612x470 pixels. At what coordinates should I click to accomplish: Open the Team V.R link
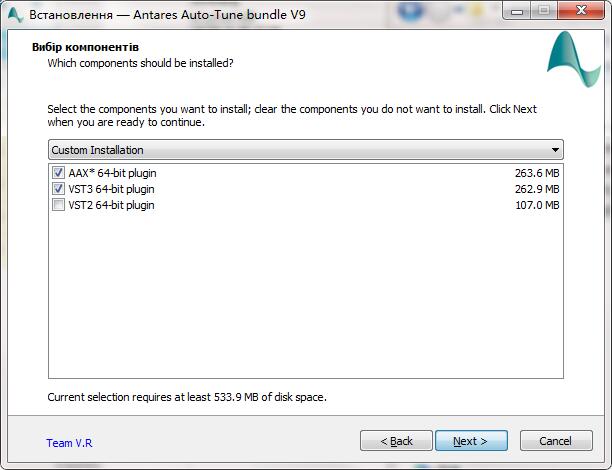tap(69, 443)
